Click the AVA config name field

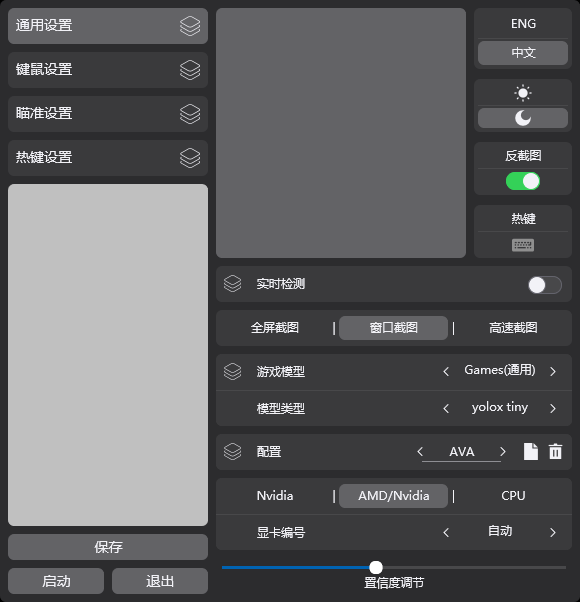(461, 452)
